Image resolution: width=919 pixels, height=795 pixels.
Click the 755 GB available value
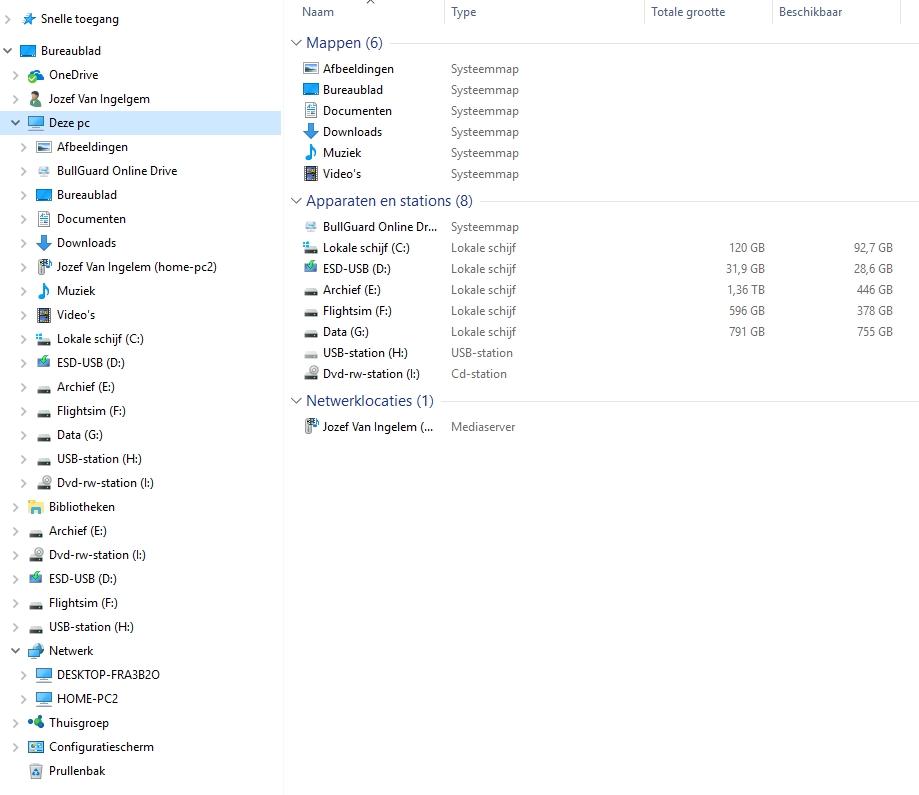pyautogui.click(x=874, y=332)
